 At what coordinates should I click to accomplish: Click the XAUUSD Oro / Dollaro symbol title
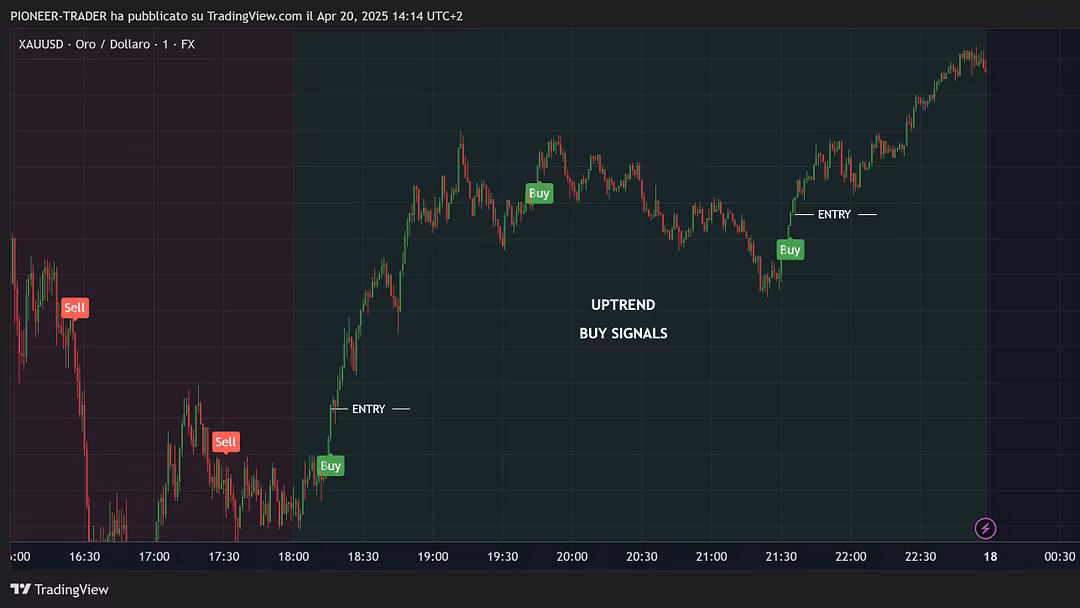click(106, 44)
